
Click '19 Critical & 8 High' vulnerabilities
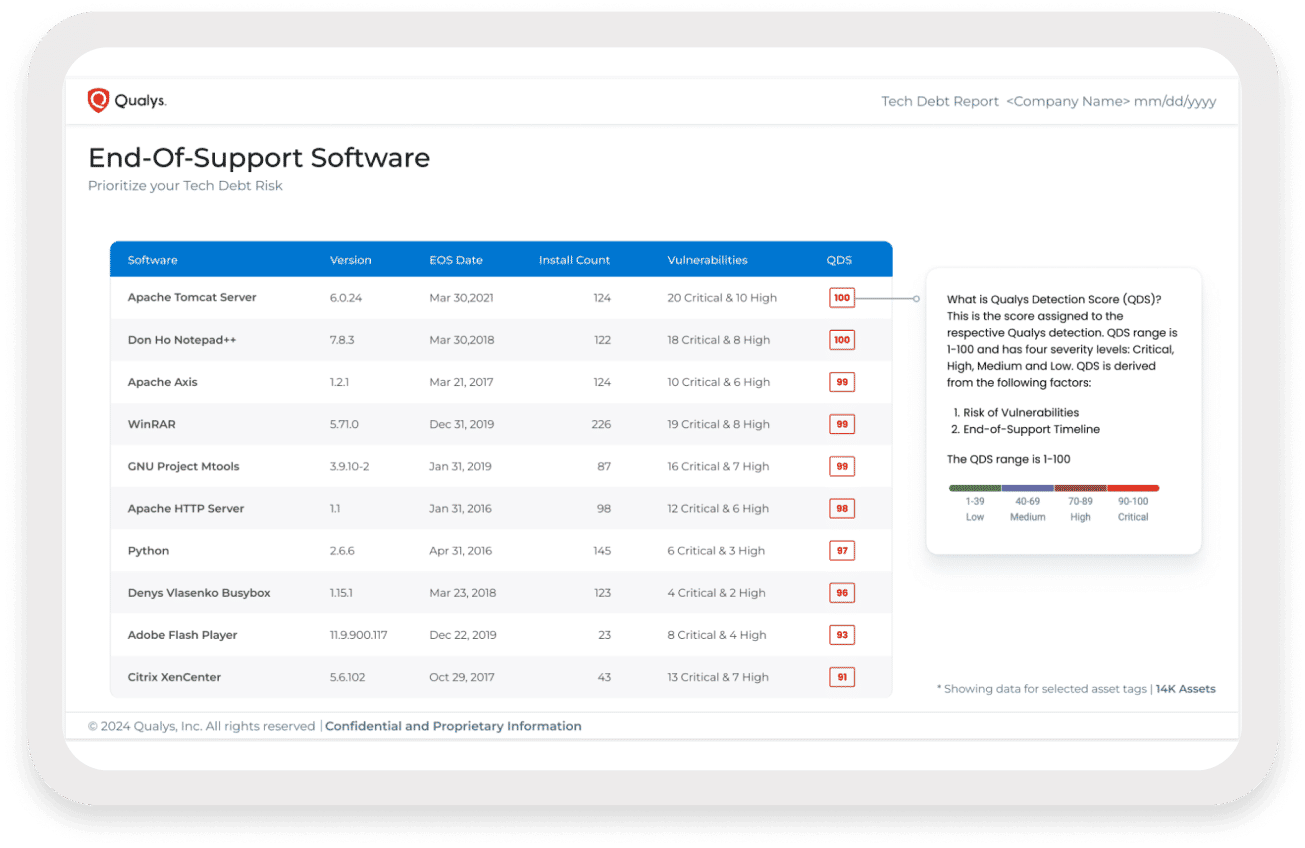[x=719, y=424]
